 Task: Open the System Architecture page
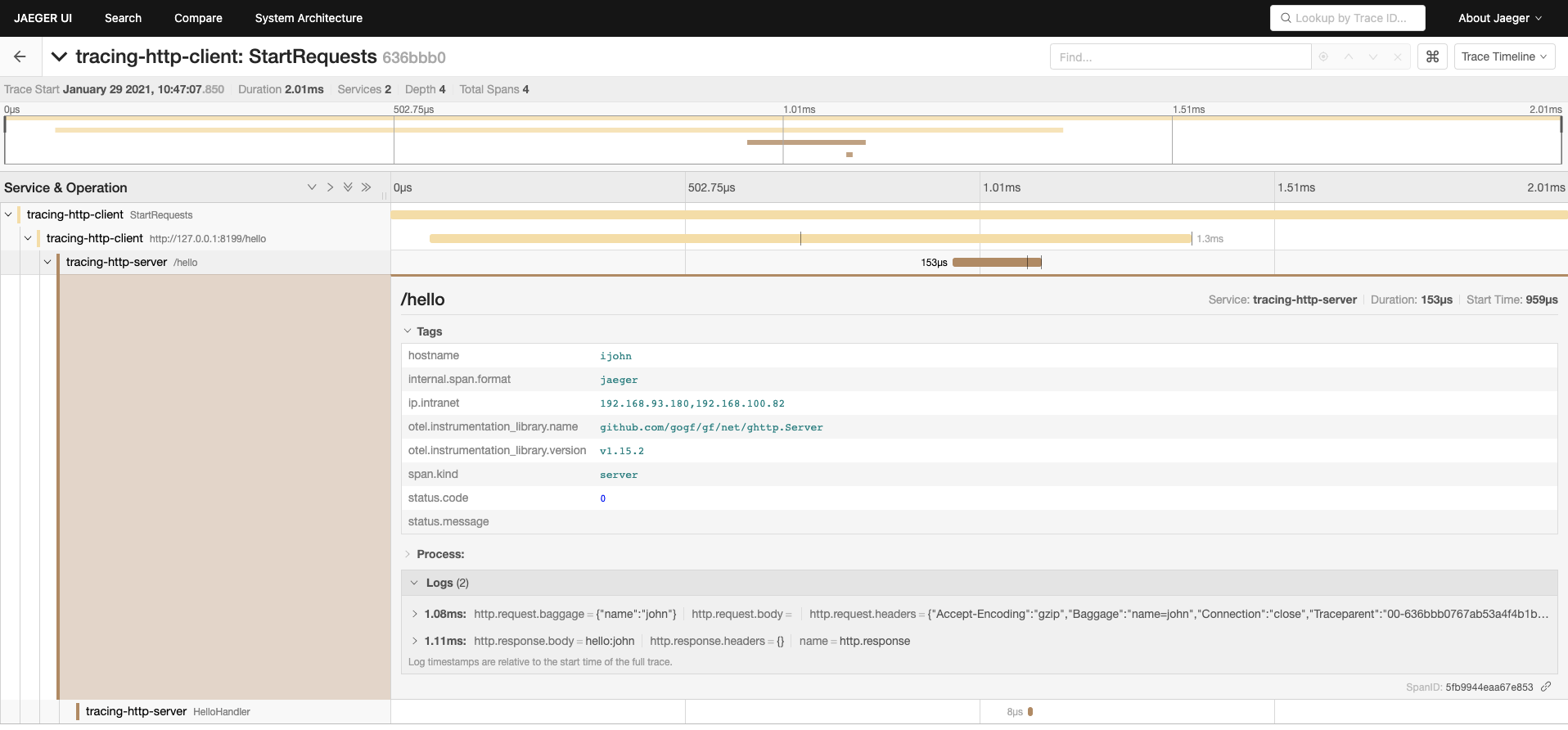pyautogui.click(x=309, y=18)
